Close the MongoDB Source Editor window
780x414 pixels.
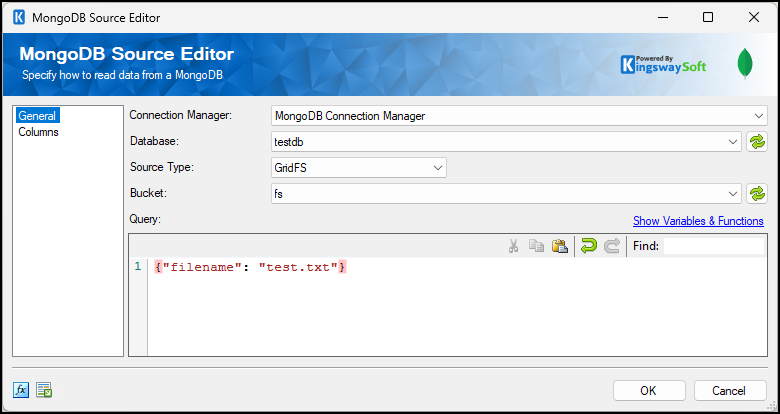[754, 17]
